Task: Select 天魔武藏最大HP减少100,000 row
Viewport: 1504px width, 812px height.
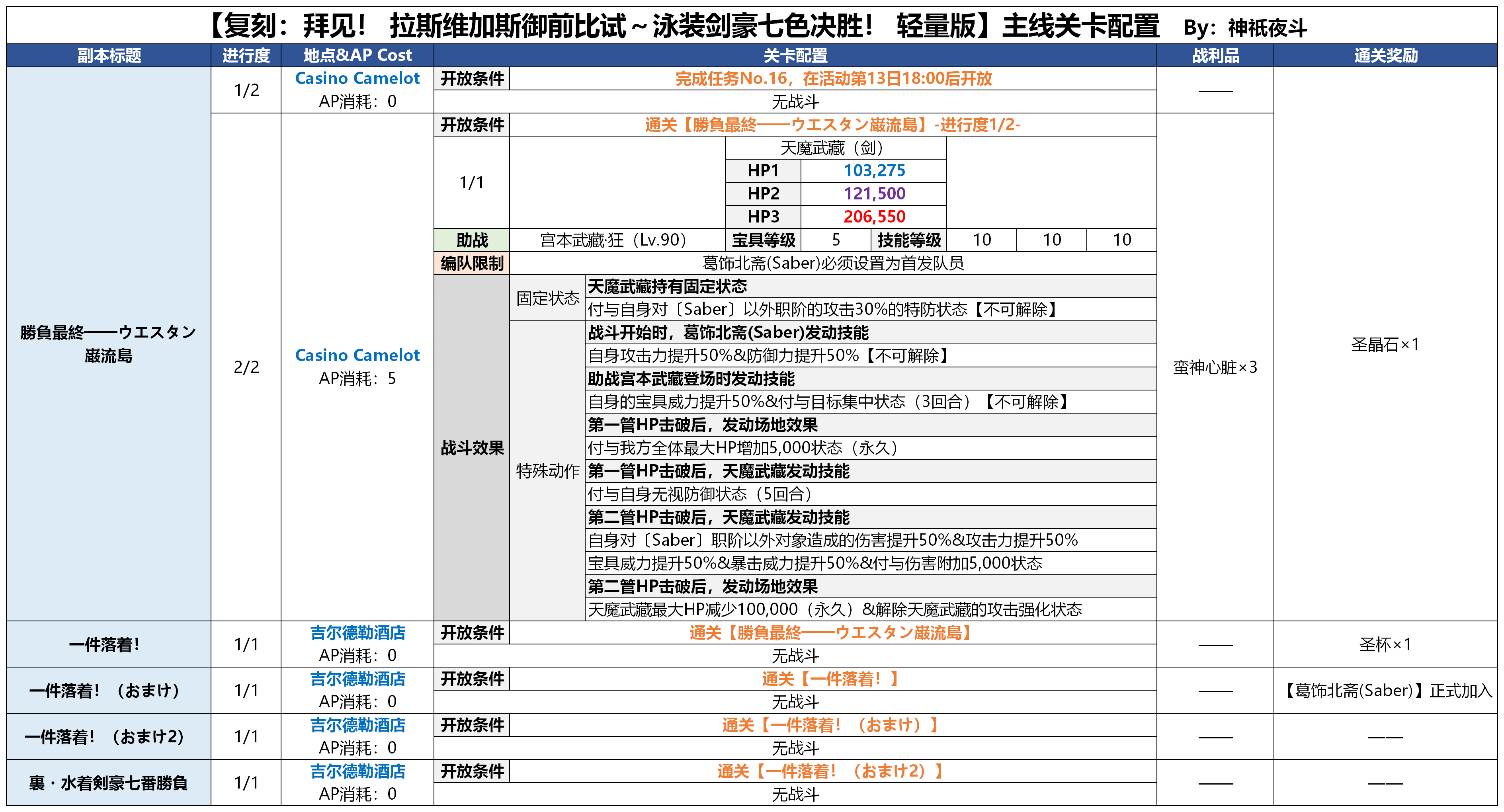Action: tap(871, 609)
